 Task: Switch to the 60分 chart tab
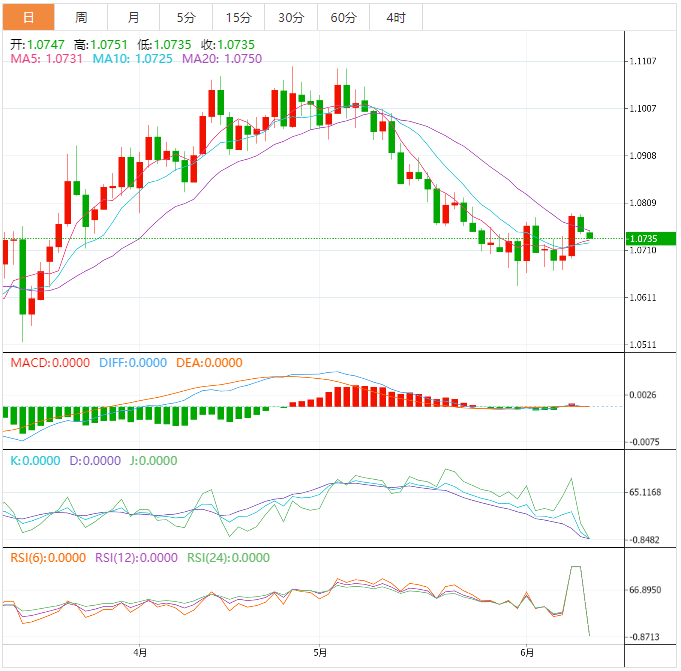click(343, 18)
